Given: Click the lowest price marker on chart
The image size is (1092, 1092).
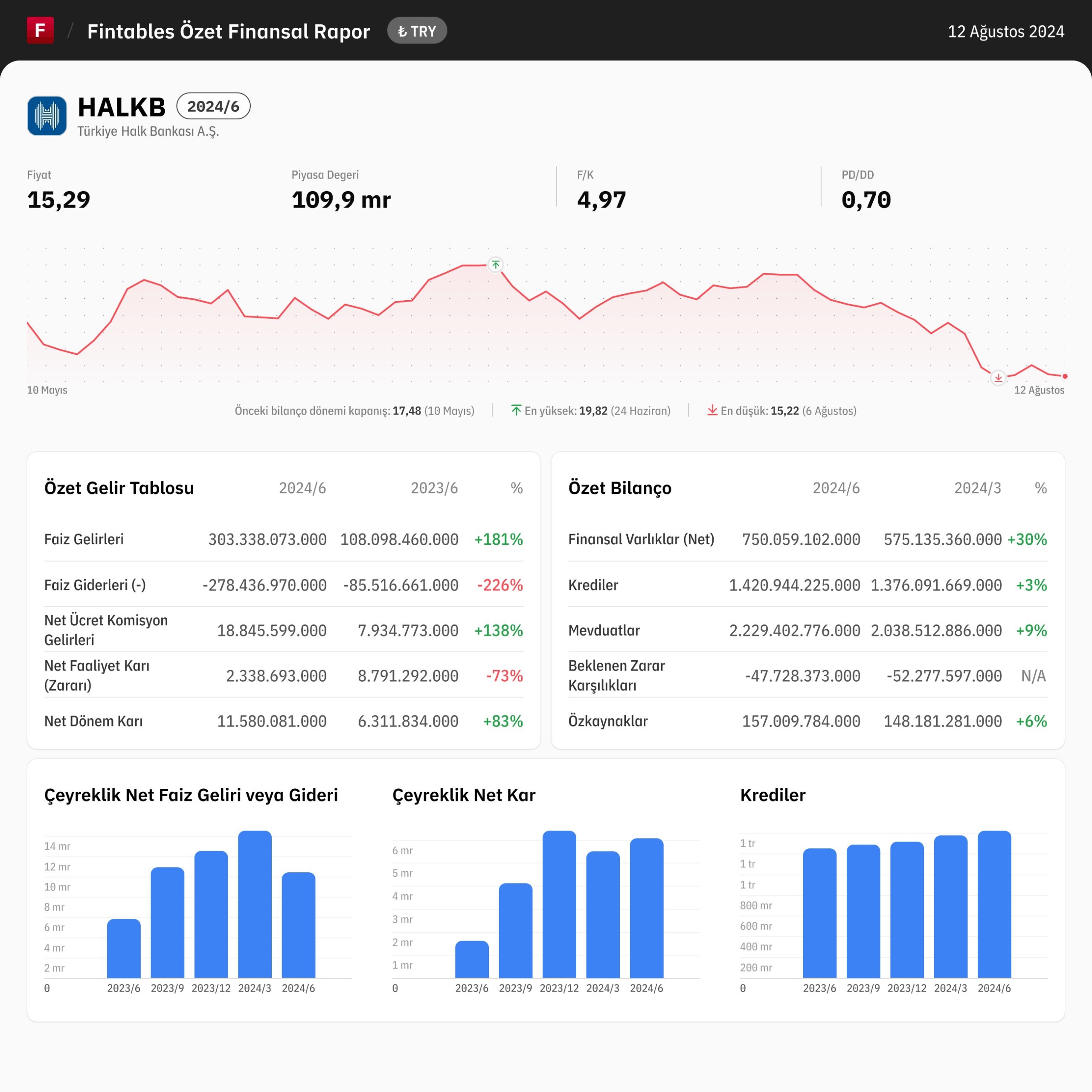Looking at the screenshot, I should [x=998, y=378].
